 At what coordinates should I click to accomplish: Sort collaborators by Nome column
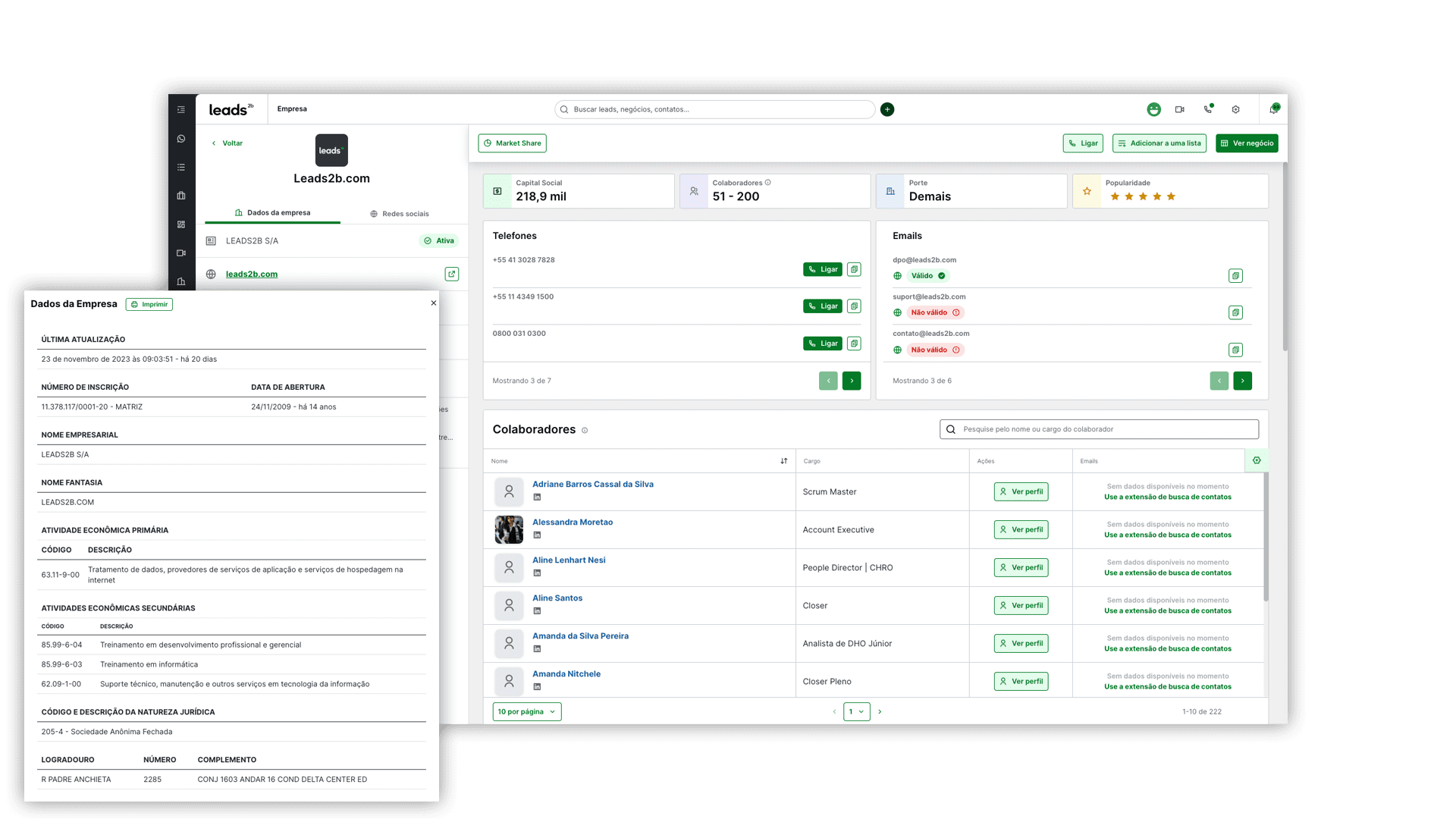tap(784, 461)
